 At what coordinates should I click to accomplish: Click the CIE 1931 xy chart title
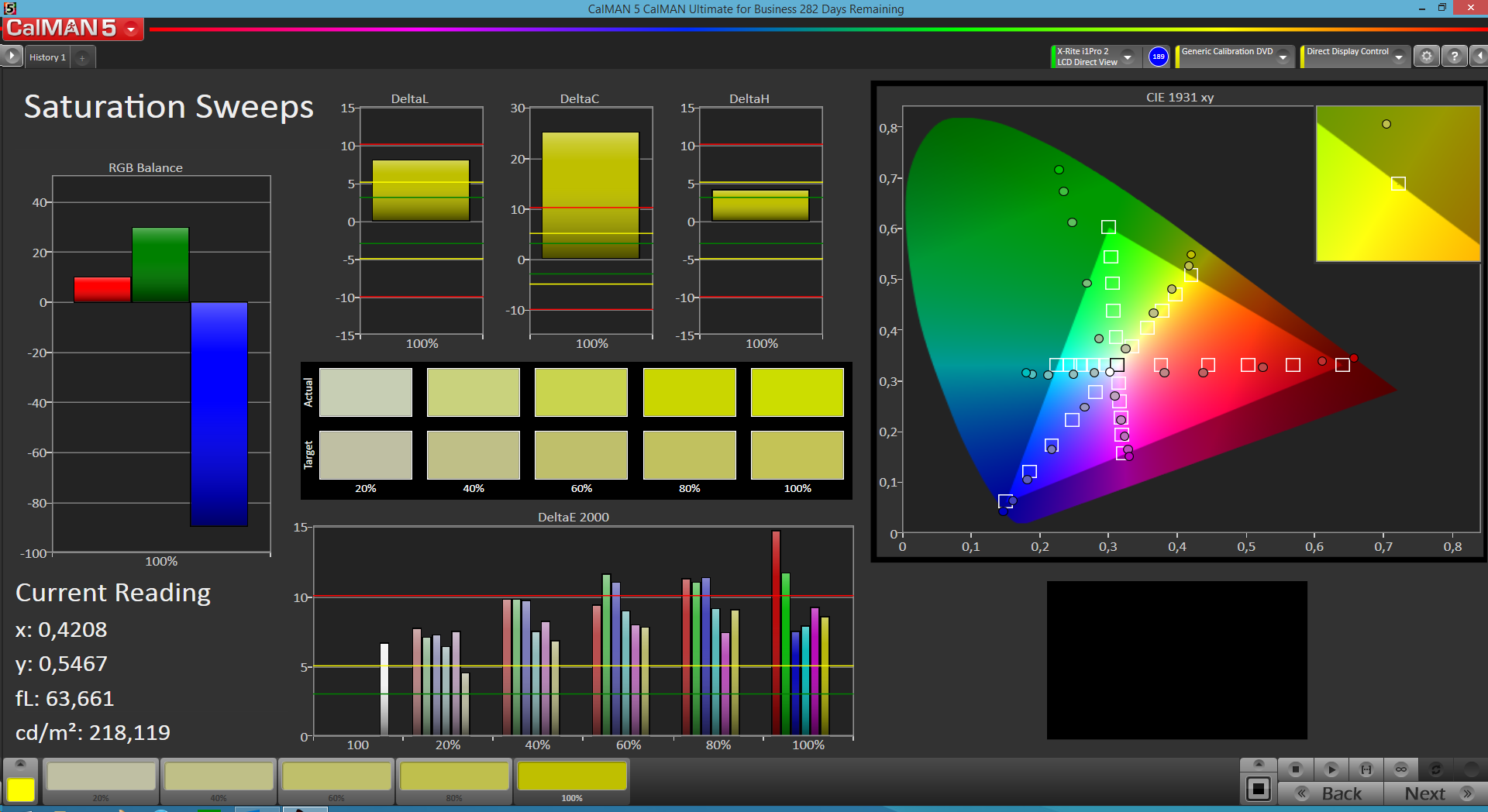click(1180, 98)
